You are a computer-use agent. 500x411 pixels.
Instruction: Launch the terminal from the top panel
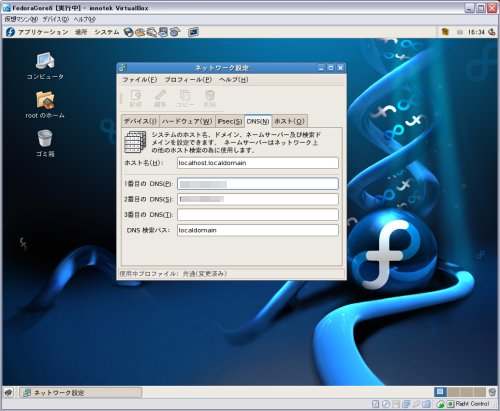click(193, 32)
